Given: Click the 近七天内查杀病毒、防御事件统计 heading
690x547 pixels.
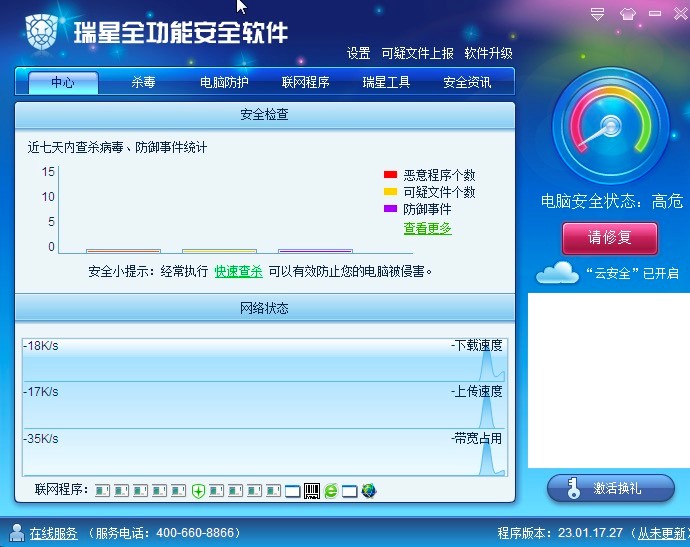Looking at the screenshot, I should tap(117, 147).
